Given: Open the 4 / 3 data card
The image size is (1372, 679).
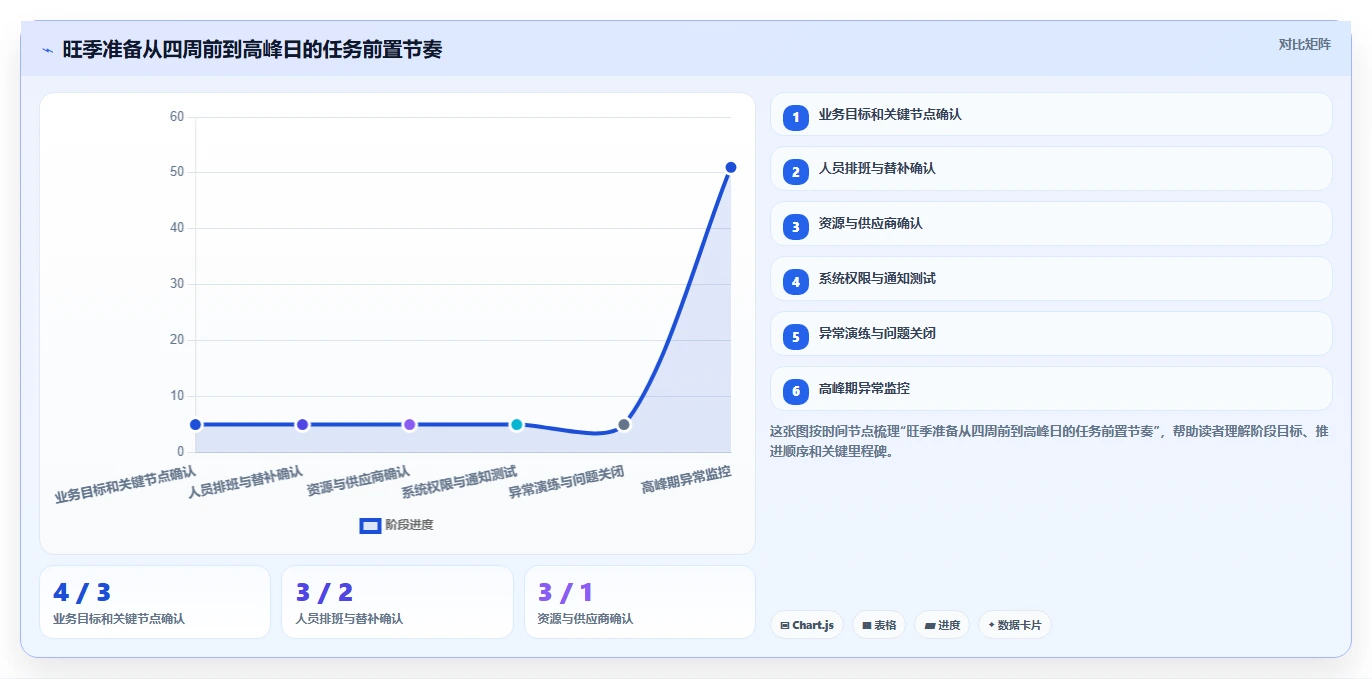Looking at the screenshot, I should point(155,602).
